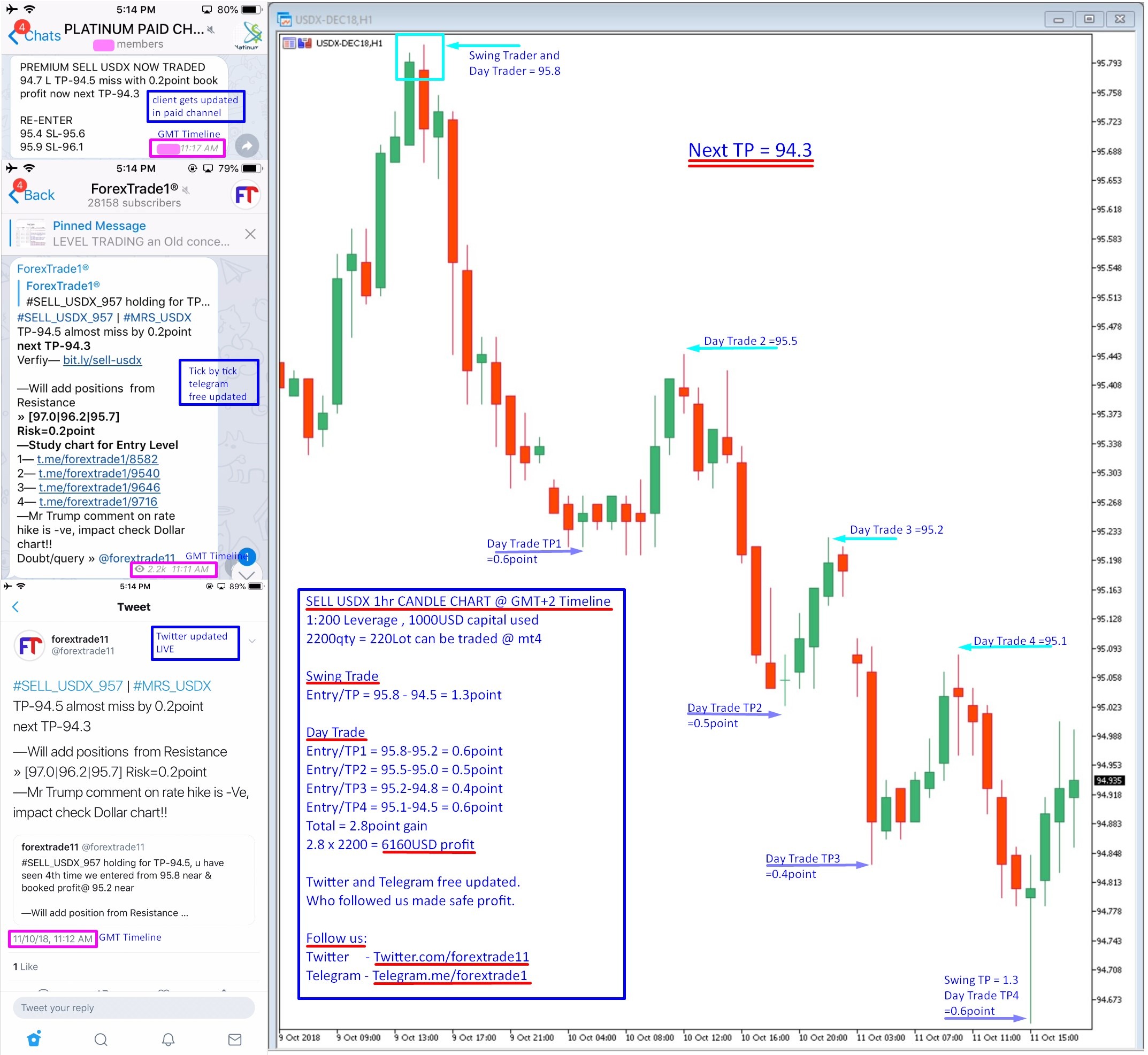Tap the #MRS_USDX hashtag in Telegram
Image resolution: width=1148 pixels, height=1055 pixels.
point(157,318)
